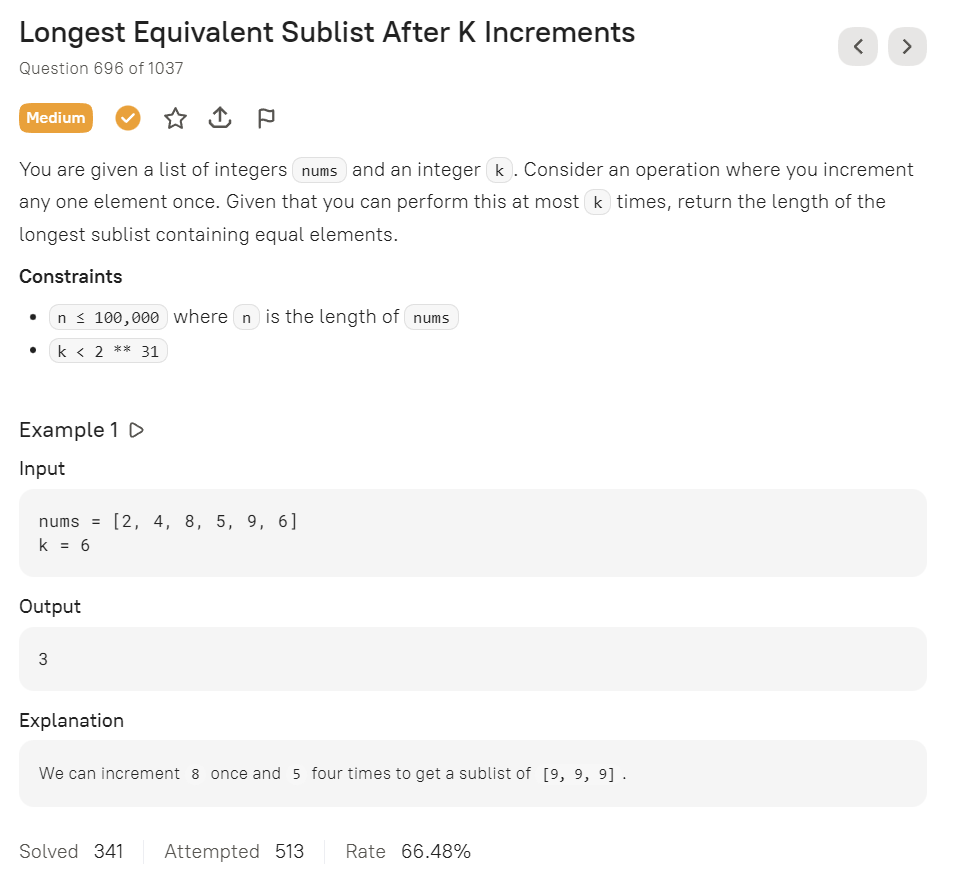The height and width of the screenshot is (869, 956).
Task: Click the Question 696 of 1037 text
Action: click(x=101, y=68)
